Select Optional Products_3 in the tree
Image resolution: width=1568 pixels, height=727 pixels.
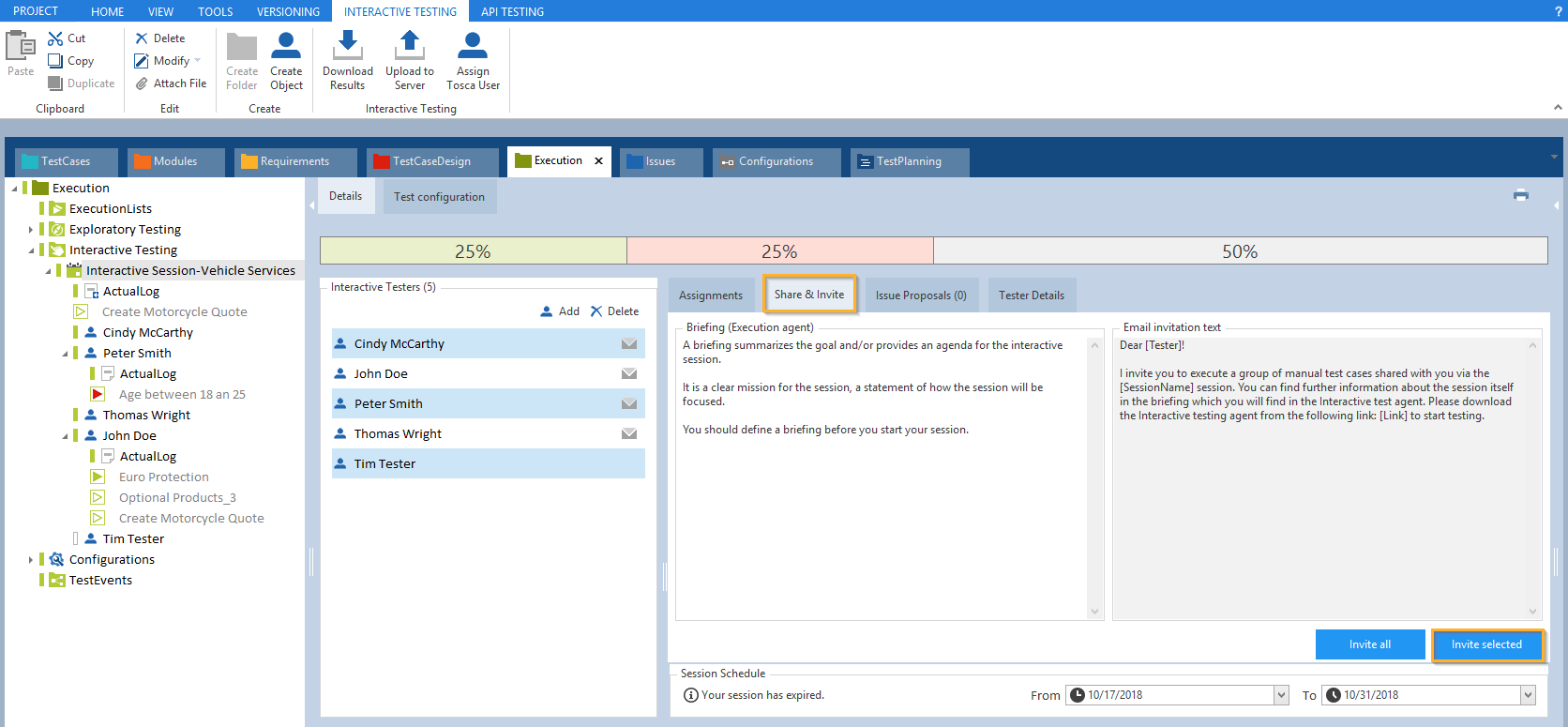tap(177, 498)
